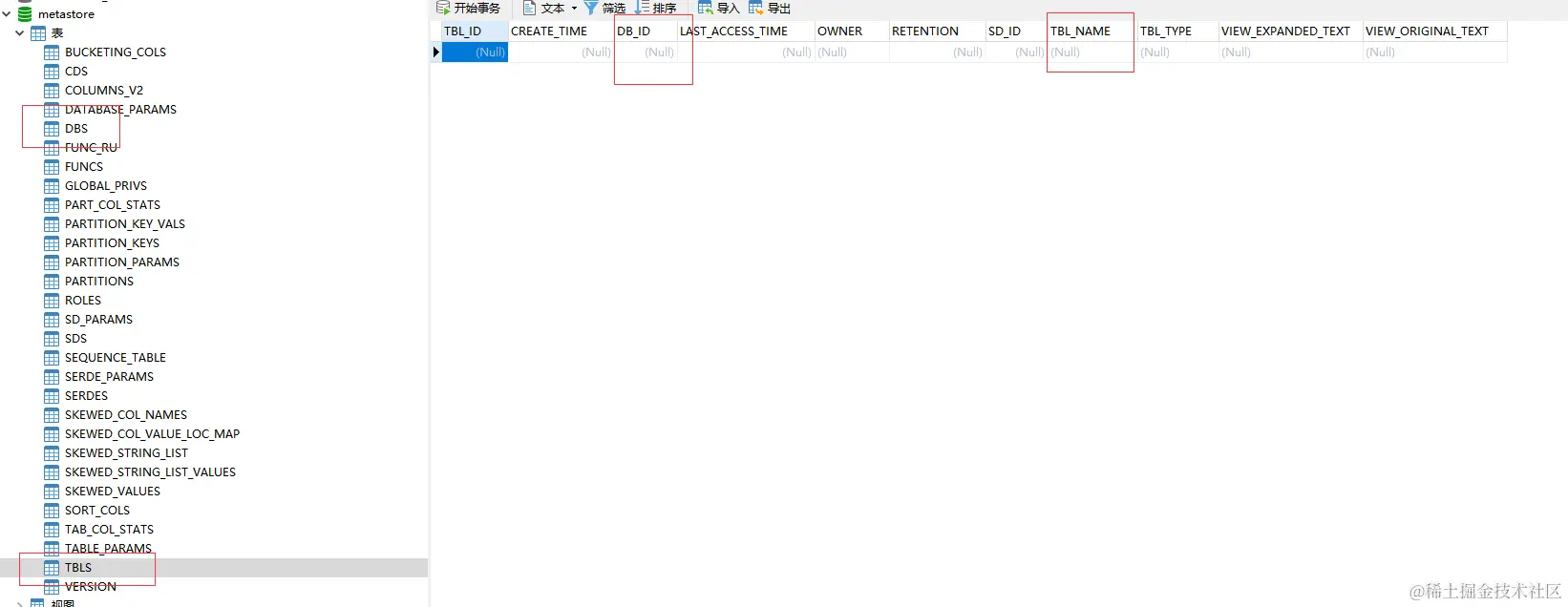Click the Export (导出) toolbar icon
The width and height of the screenshot is (1568, 607).
click(755, 8)
